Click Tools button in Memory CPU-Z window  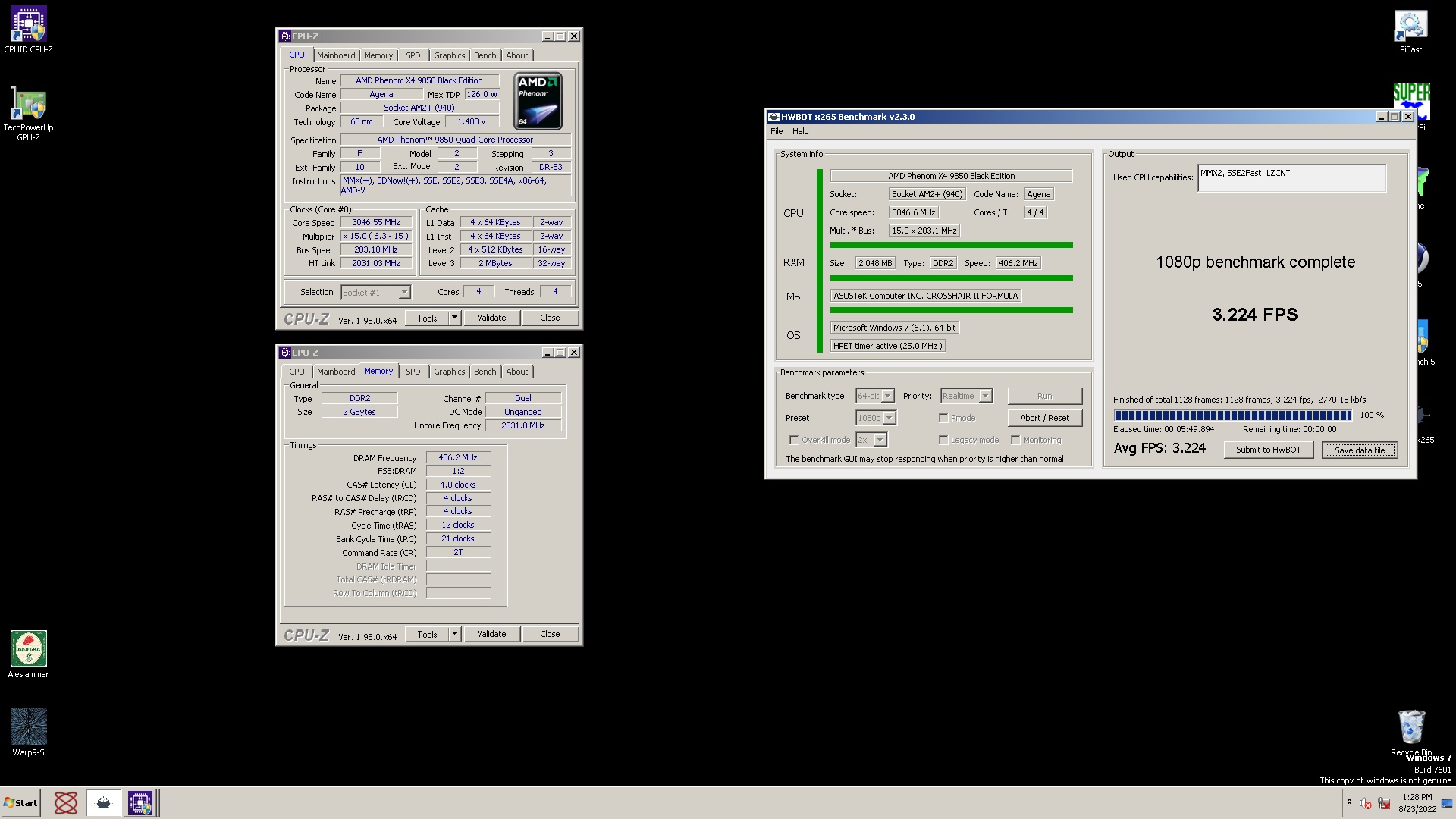click(x=427, y=634)
